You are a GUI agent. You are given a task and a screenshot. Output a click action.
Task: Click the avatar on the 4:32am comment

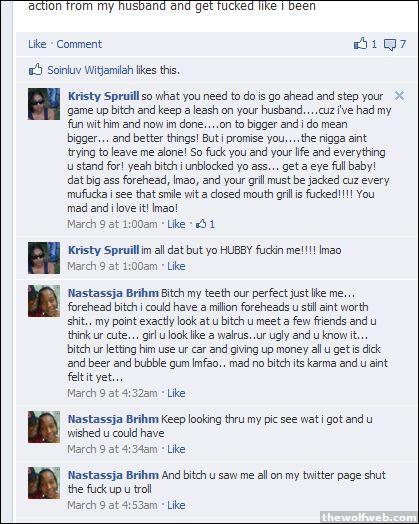point(44,301)
